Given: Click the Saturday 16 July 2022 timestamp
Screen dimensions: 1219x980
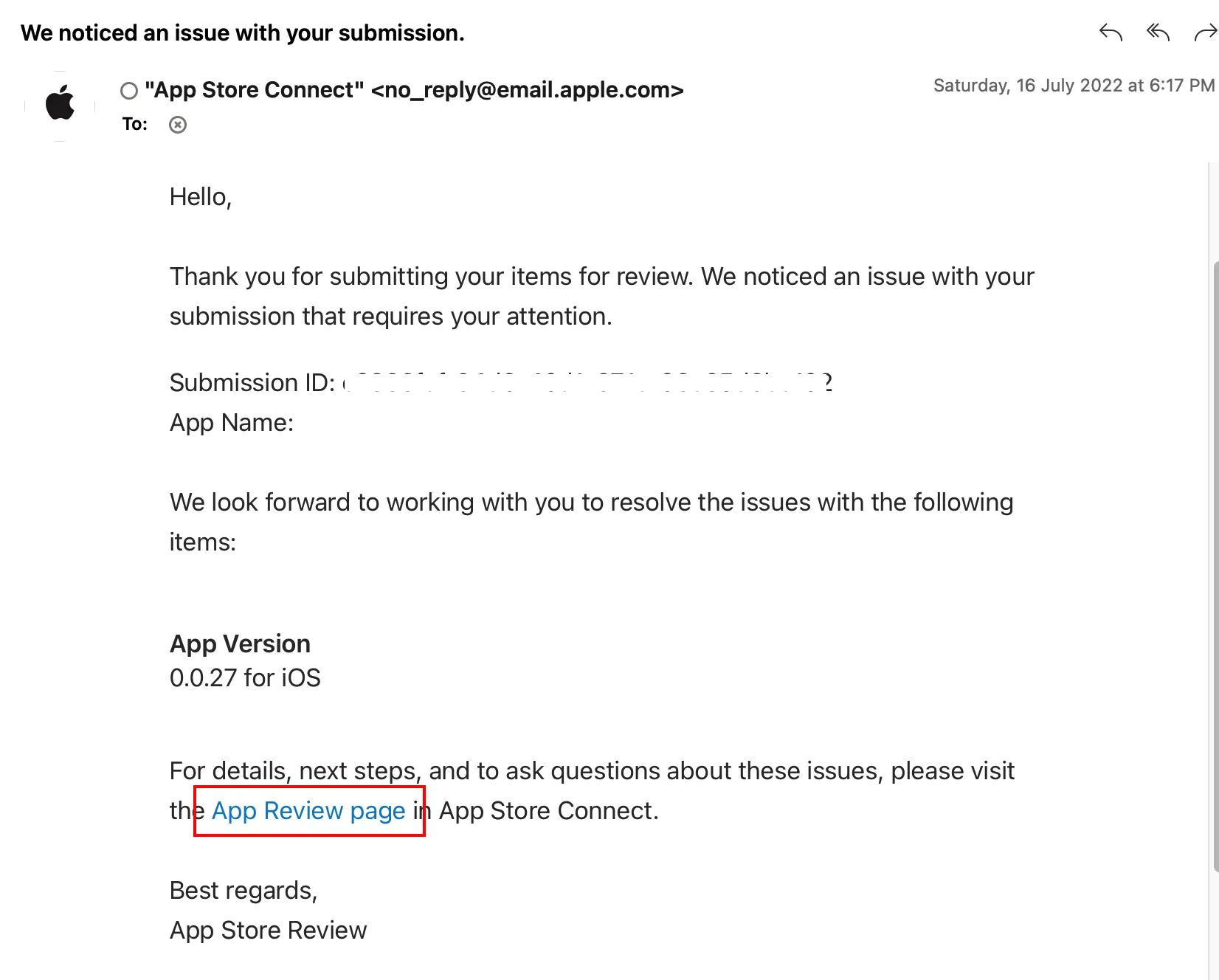Looking at the screenshot, I should tap(1073, 86).
